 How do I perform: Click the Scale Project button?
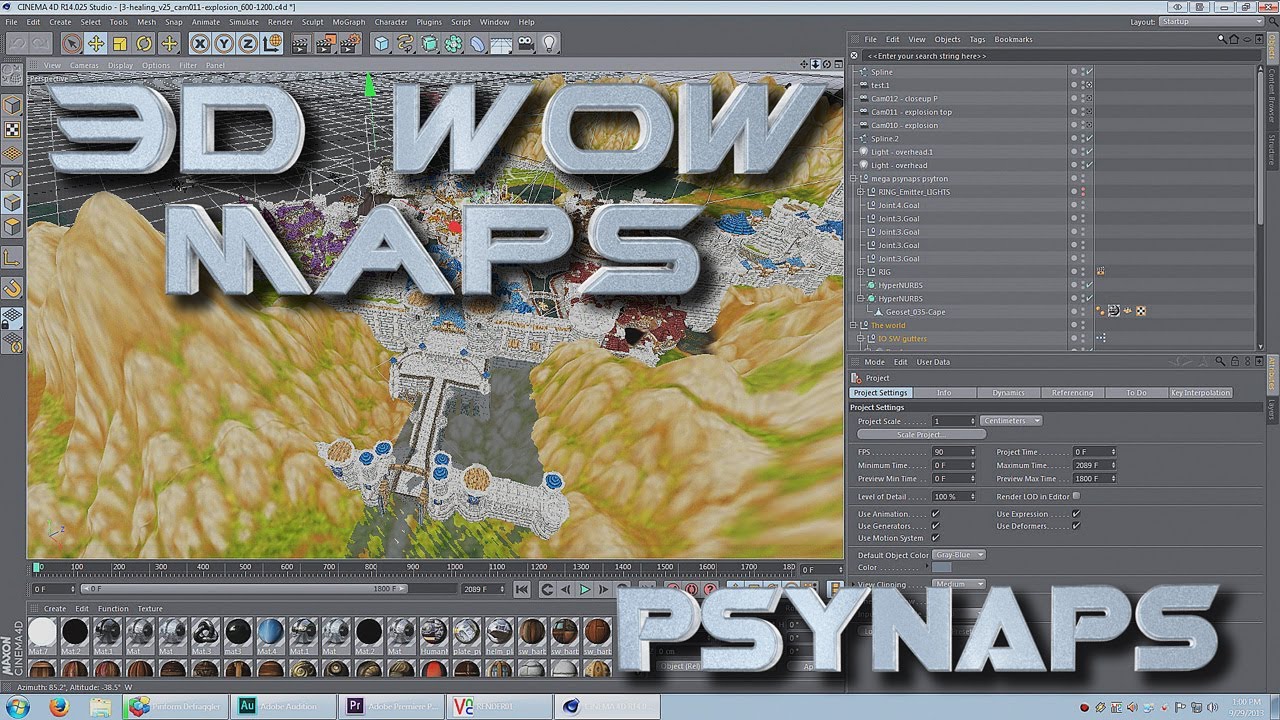coord(921,435)
